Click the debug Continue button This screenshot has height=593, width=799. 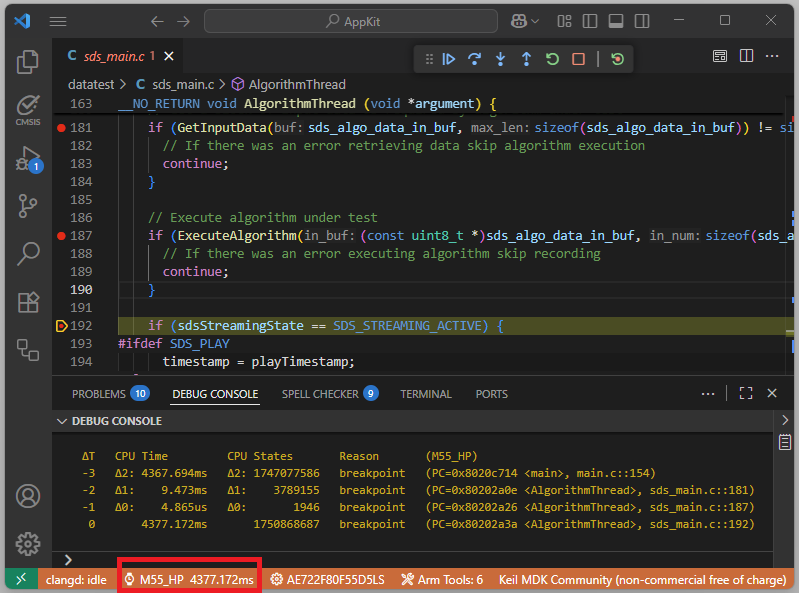[449, 59]
